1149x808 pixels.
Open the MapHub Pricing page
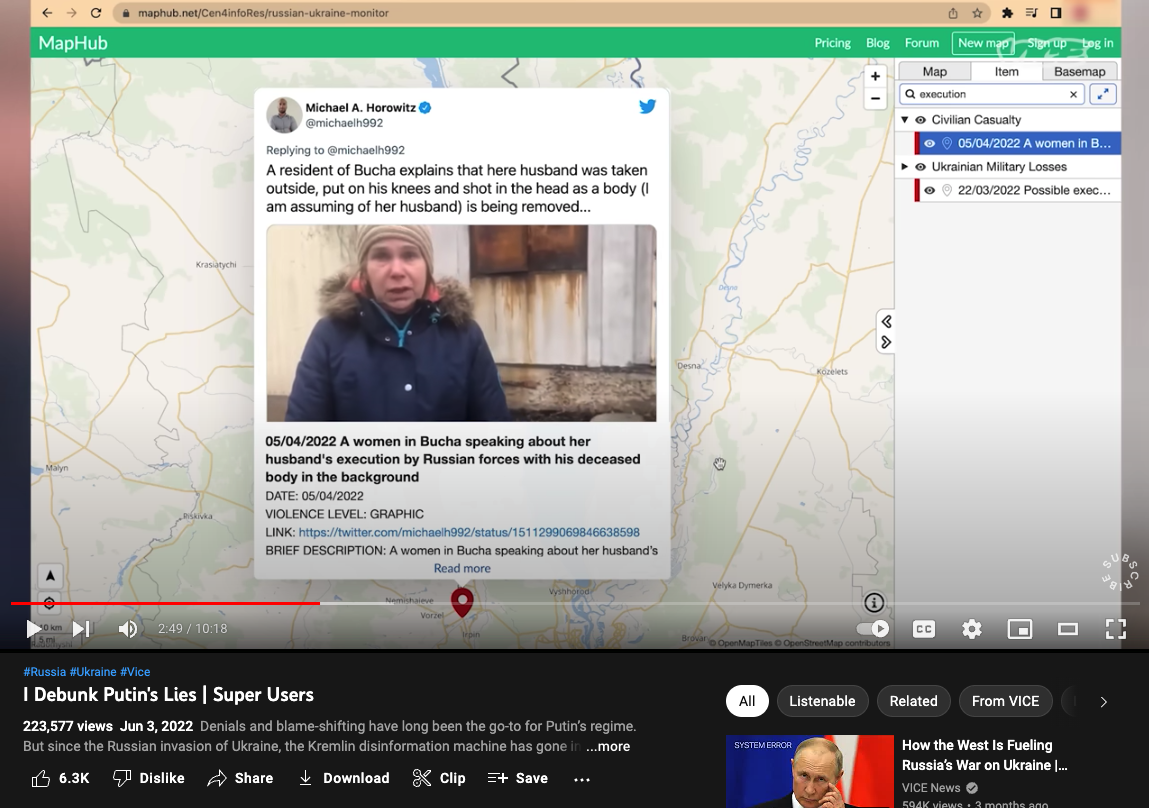[x=832, y=43]
